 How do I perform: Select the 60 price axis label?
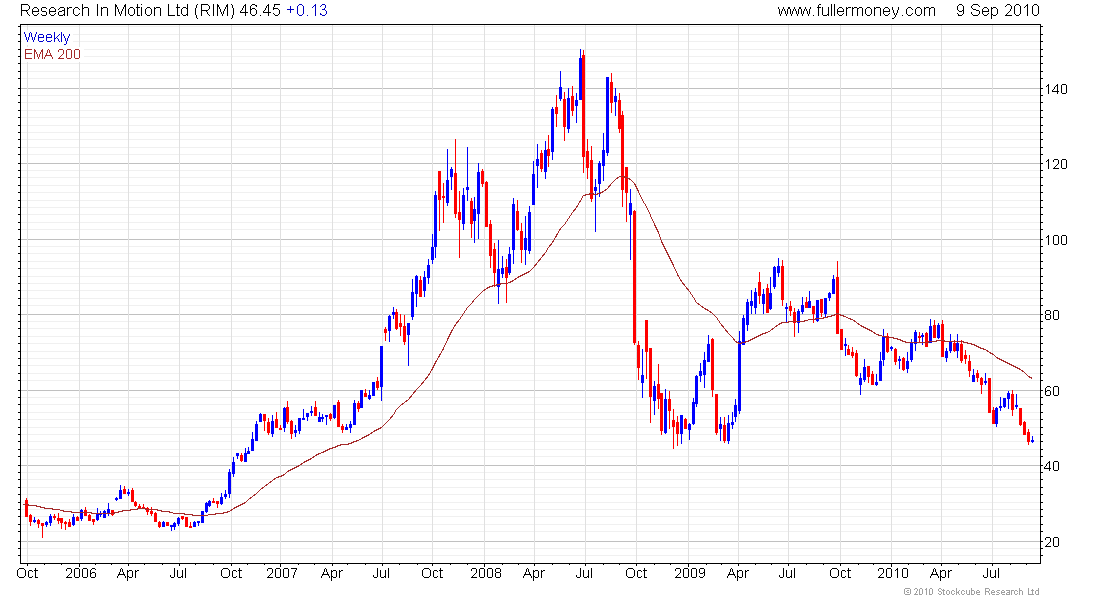point(1052,391)
